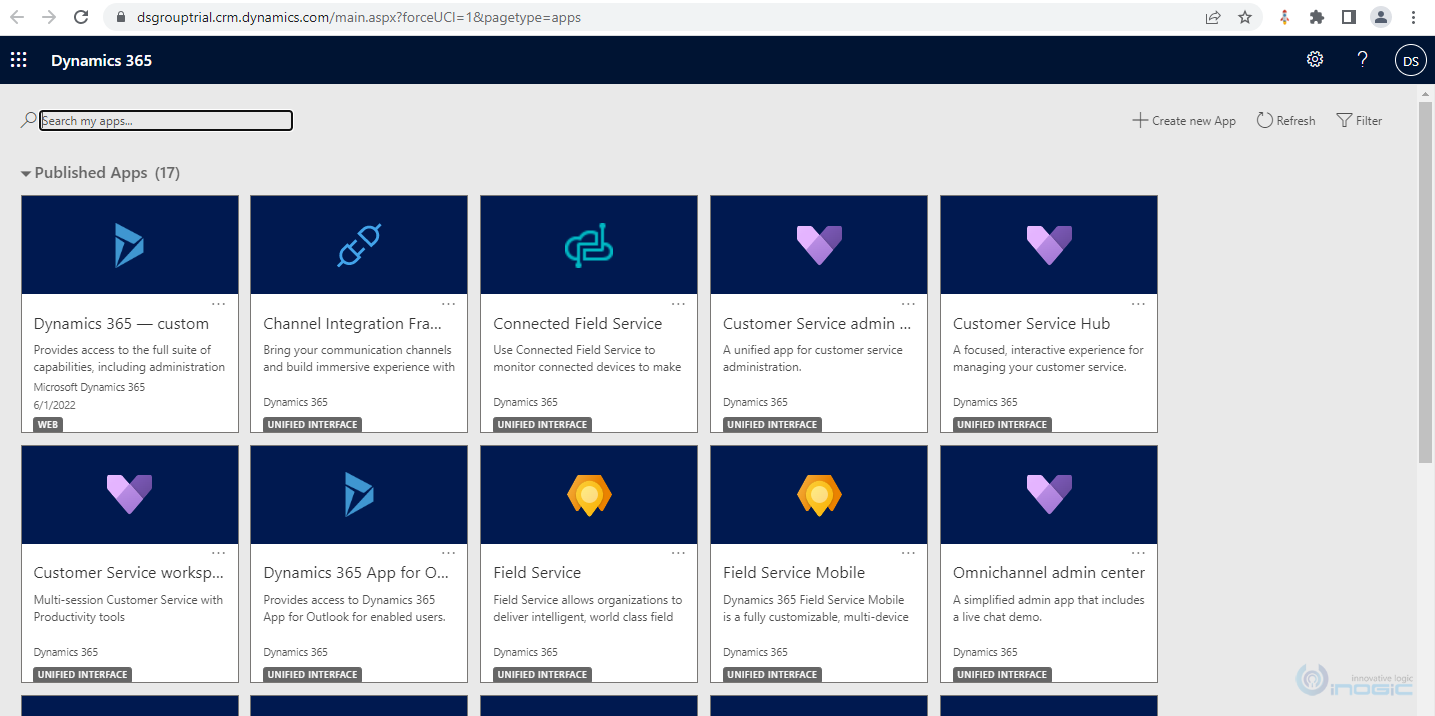Open more options for Dynamics 365 App for Outlook

[x=449, y=552]
